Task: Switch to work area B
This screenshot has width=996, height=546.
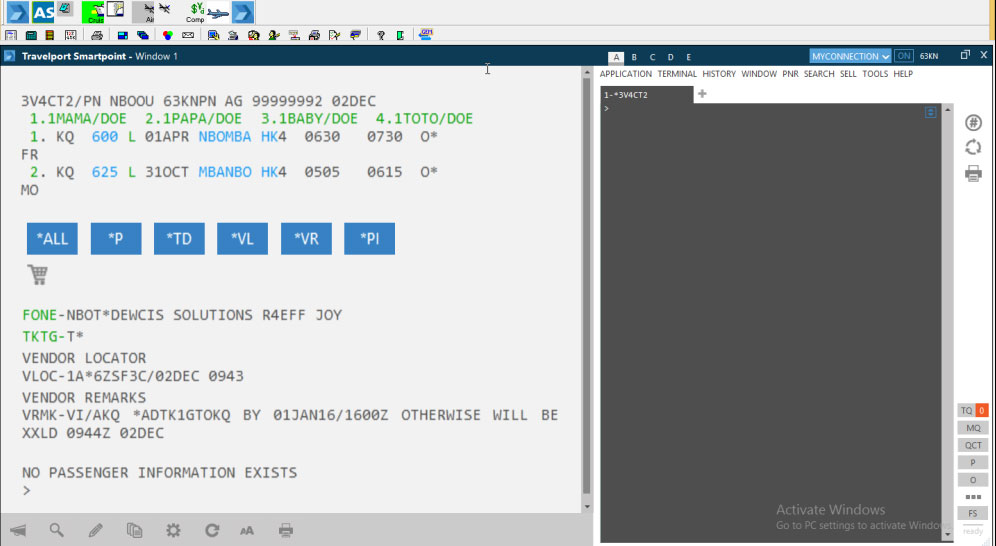Action: (634, 57)
